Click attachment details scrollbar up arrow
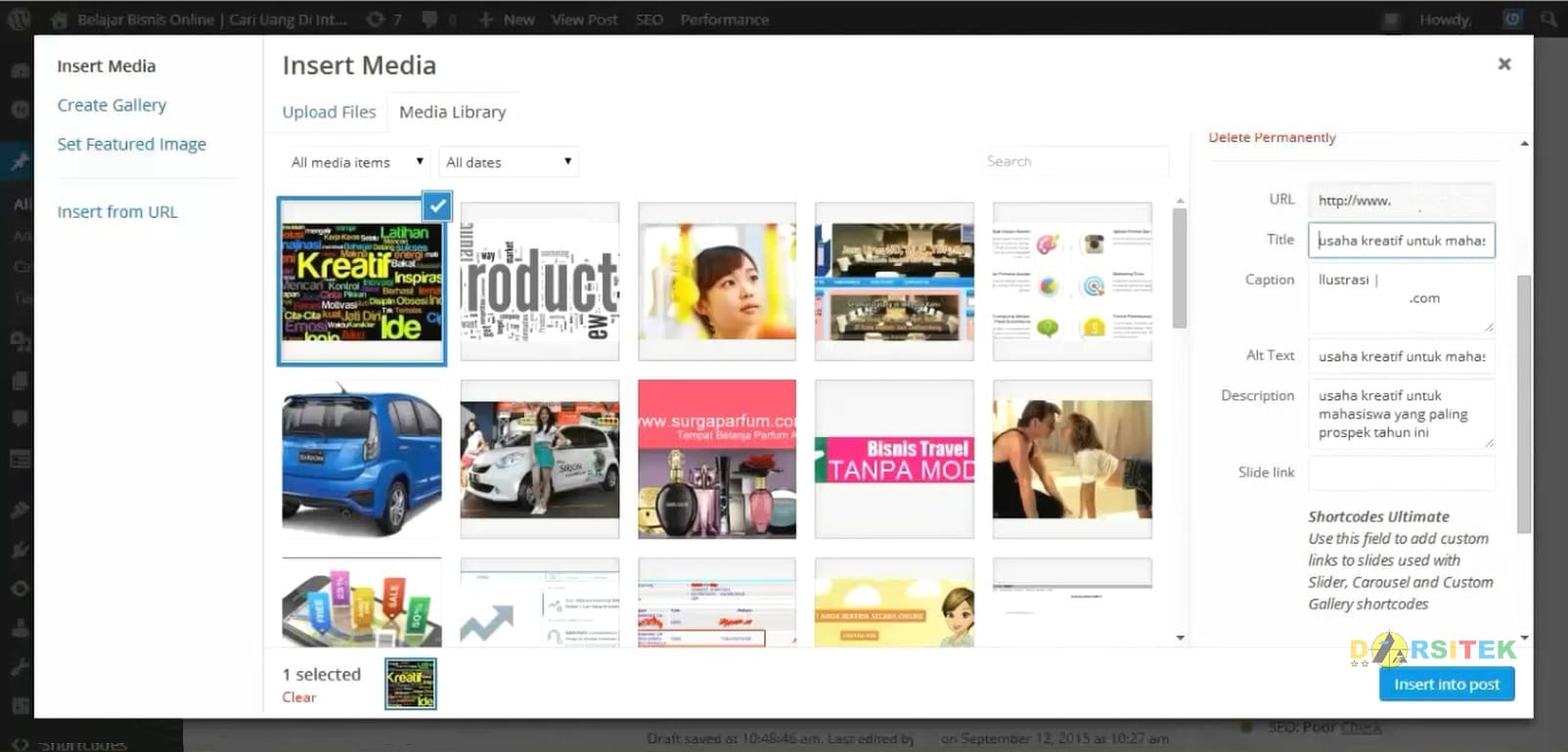Image resolution: width=1568 pixels, height=752 pixels. (1524, 144)
